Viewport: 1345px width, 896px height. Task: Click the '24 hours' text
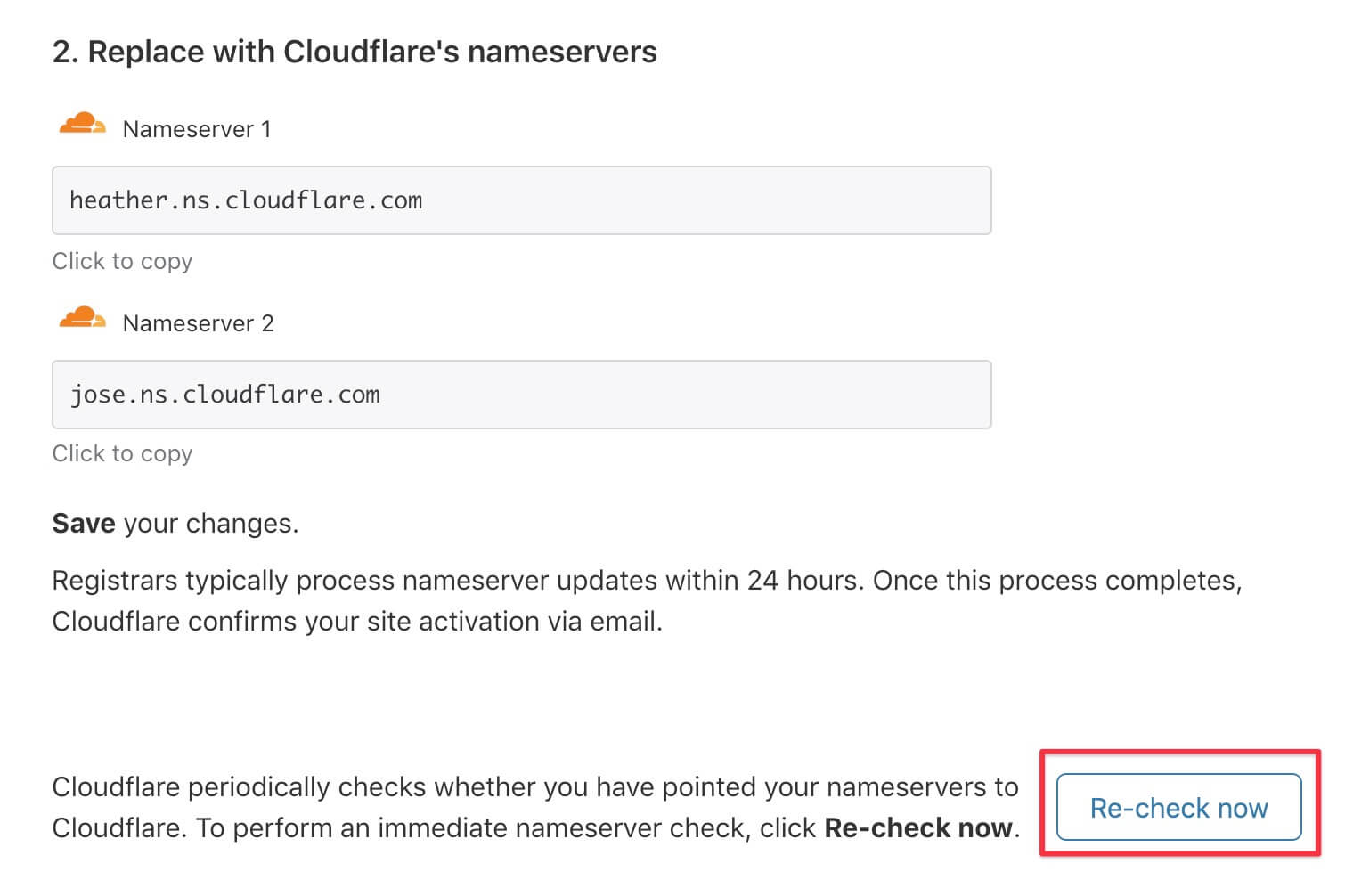coord(804,581)
